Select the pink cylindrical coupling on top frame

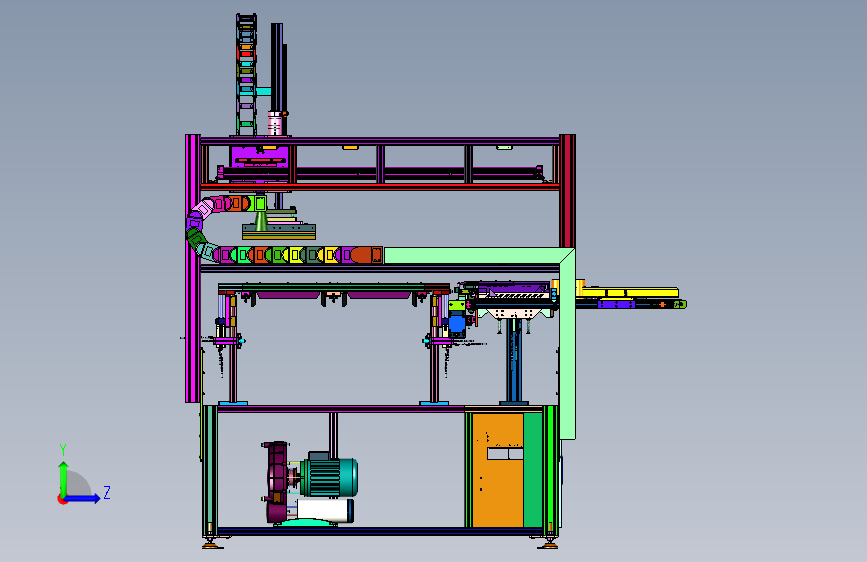[275, 123]
